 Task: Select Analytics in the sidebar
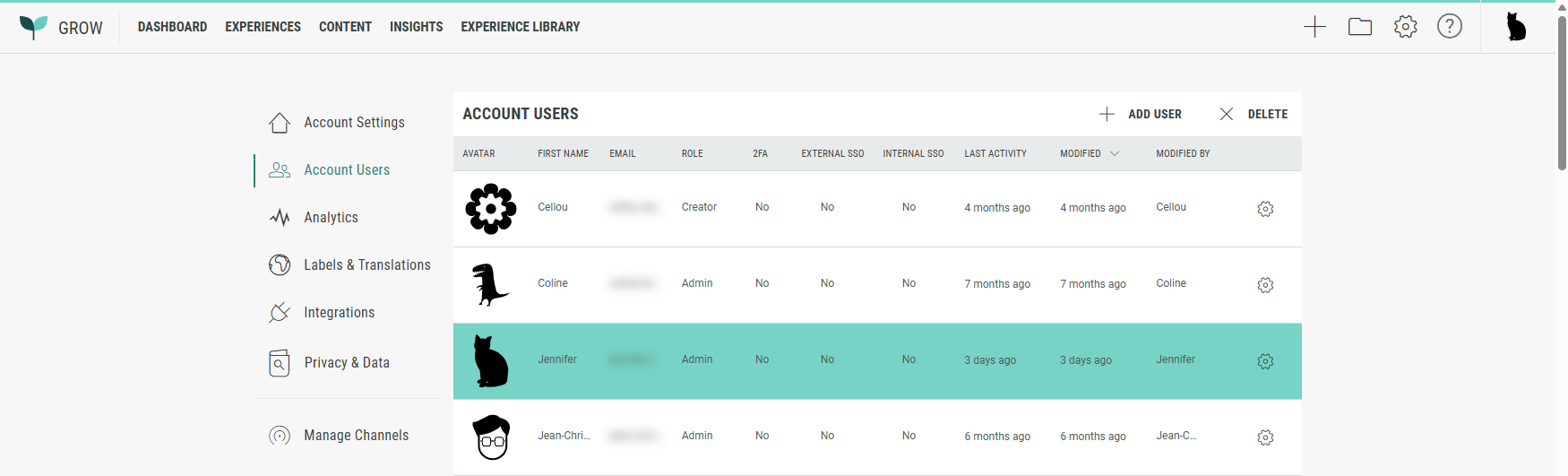coord(331,218)
